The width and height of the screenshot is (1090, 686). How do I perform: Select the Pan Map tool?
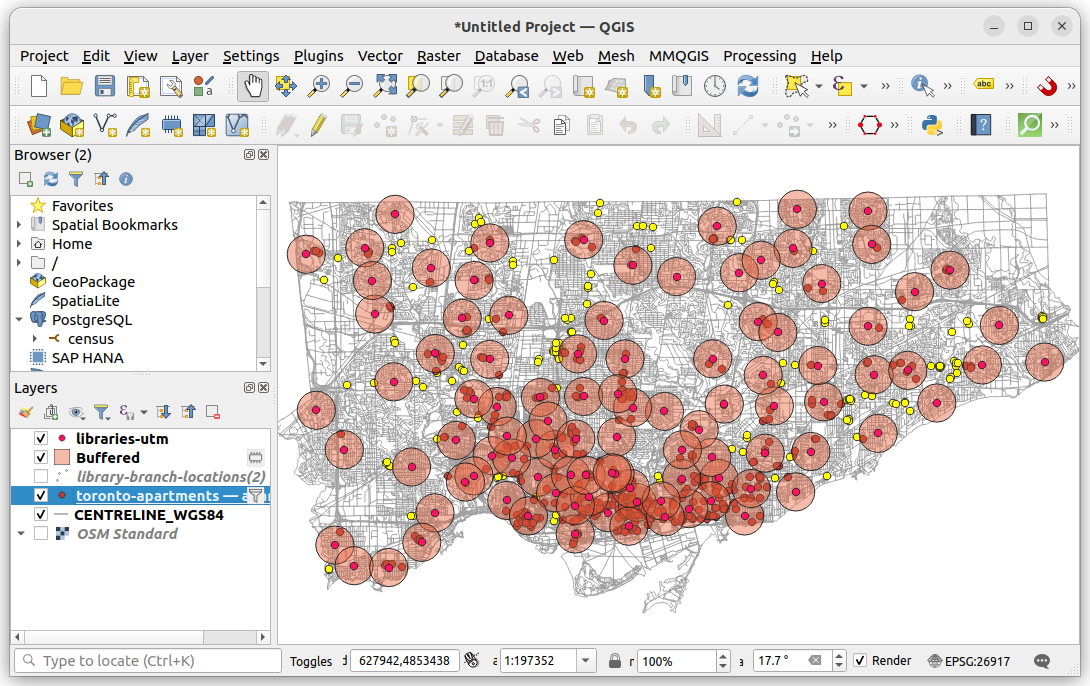[252, 87]
